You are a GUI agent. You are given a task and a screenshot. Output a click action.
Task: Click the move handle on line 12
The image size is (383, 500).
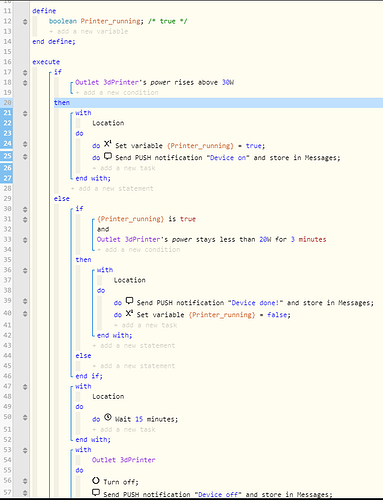click(x=25, y=22)
